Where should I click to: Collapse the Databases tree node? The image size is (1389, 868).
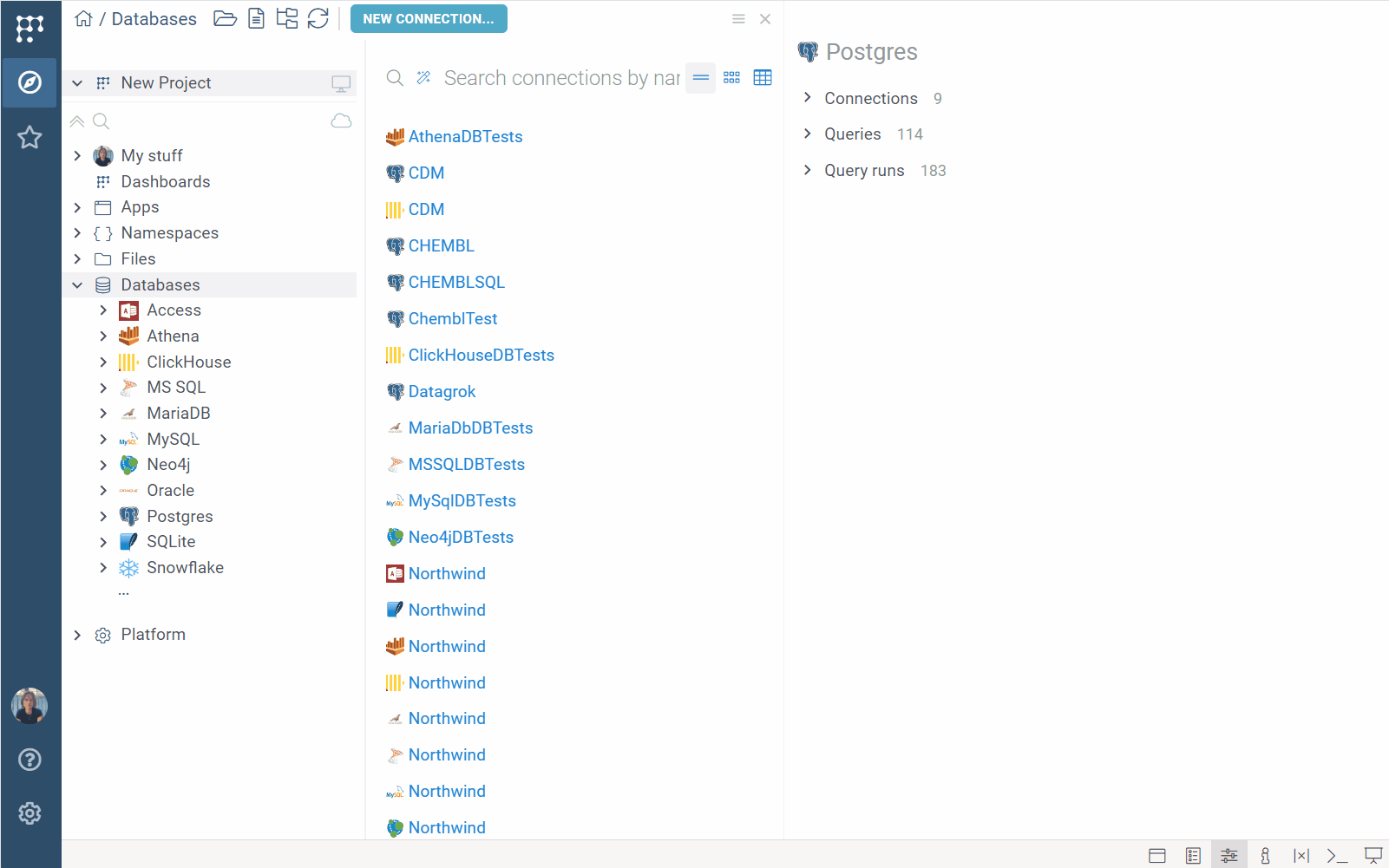77,285
